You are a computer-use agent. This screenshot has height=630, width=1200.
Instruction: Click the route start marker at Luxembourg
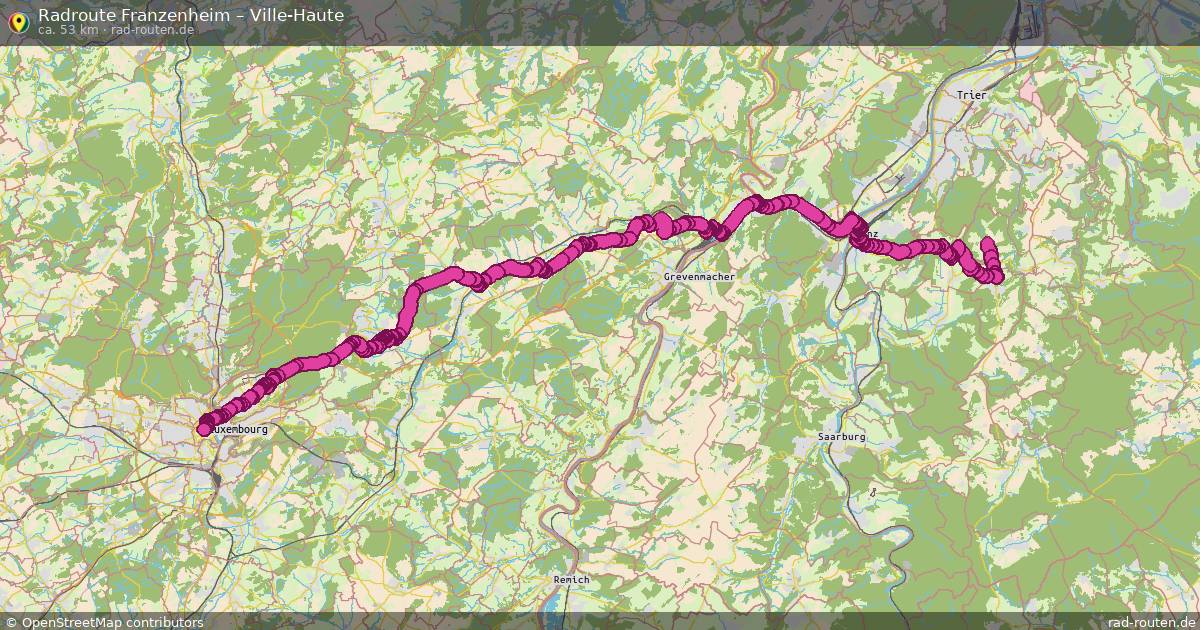pos(204,429)
